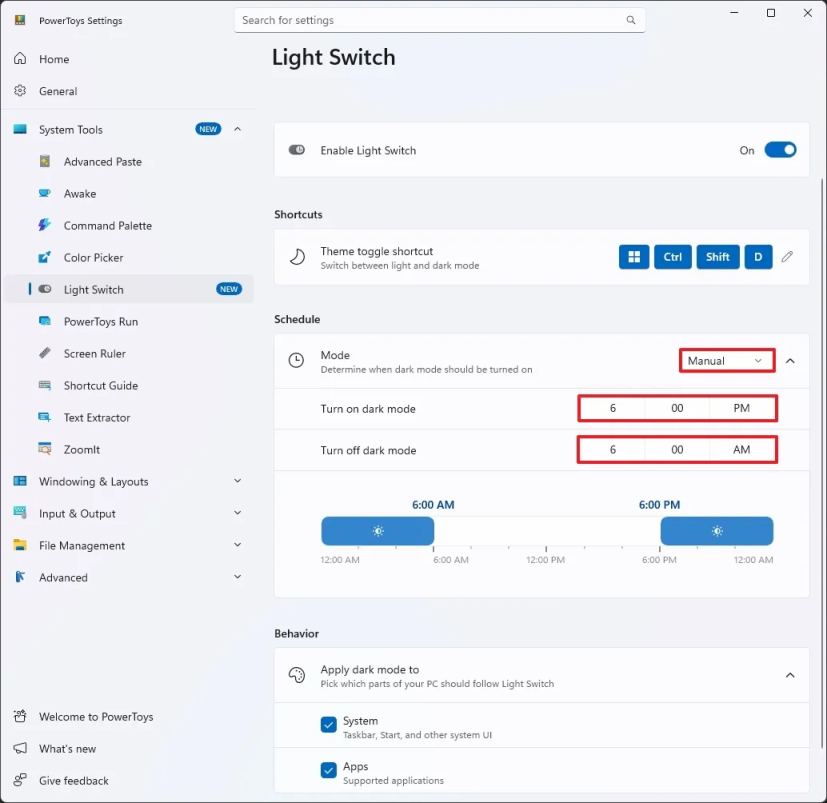This screenshot has width=827, height=803.
Task: Edit the theme toggle shortcut
Action: (x=789, y=257)
